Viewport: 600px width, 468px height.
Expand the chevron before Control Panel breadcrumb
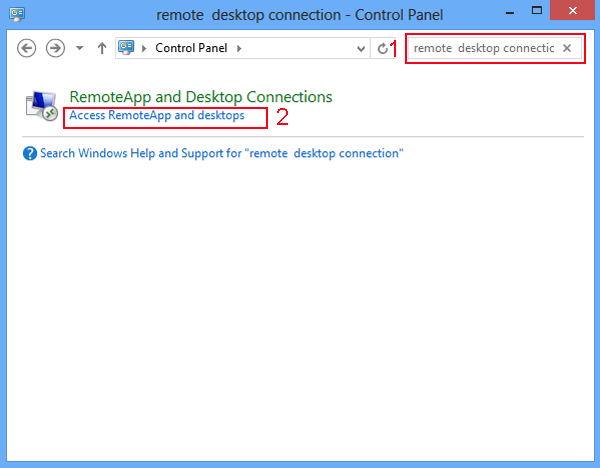[x=144, y=48]
